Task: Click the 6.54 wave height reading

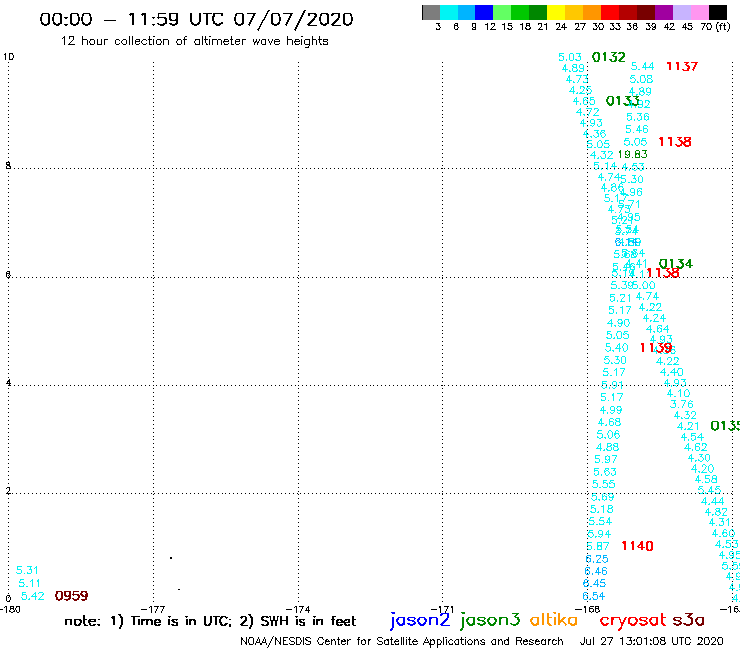Action: 594,596
